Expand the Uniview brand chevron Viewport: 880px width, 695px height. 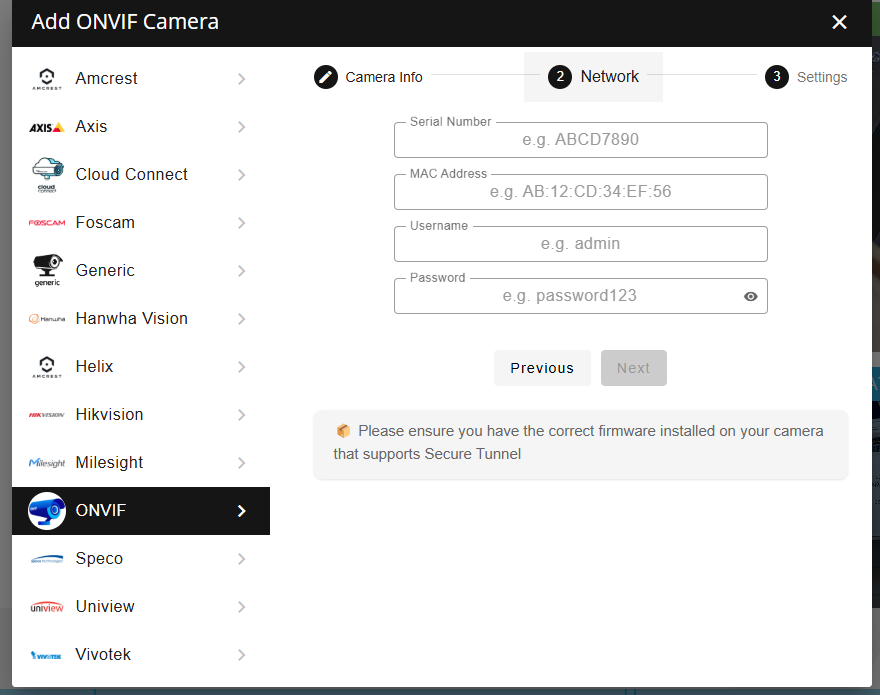[x=241, y=606]
